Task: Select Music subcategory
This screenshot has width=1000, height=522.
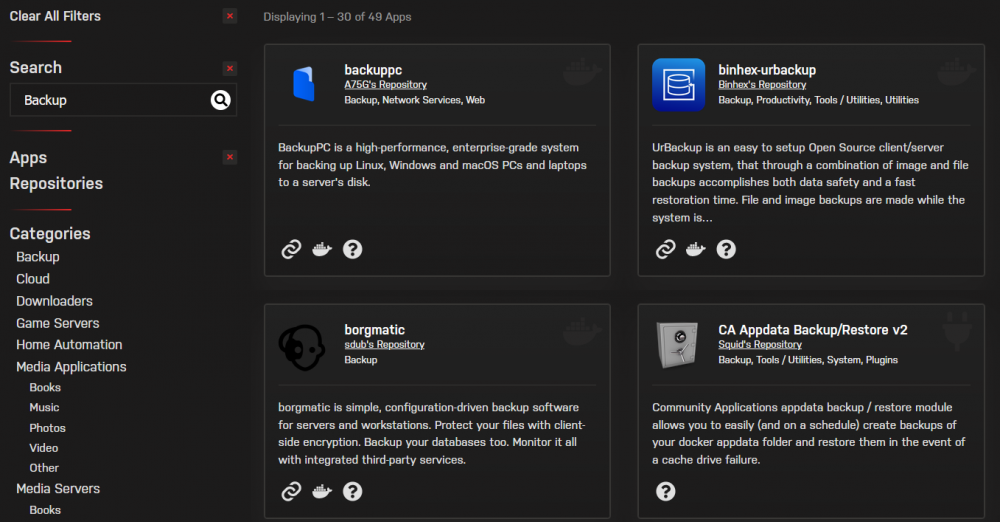Action: click(x=44, y=407)
